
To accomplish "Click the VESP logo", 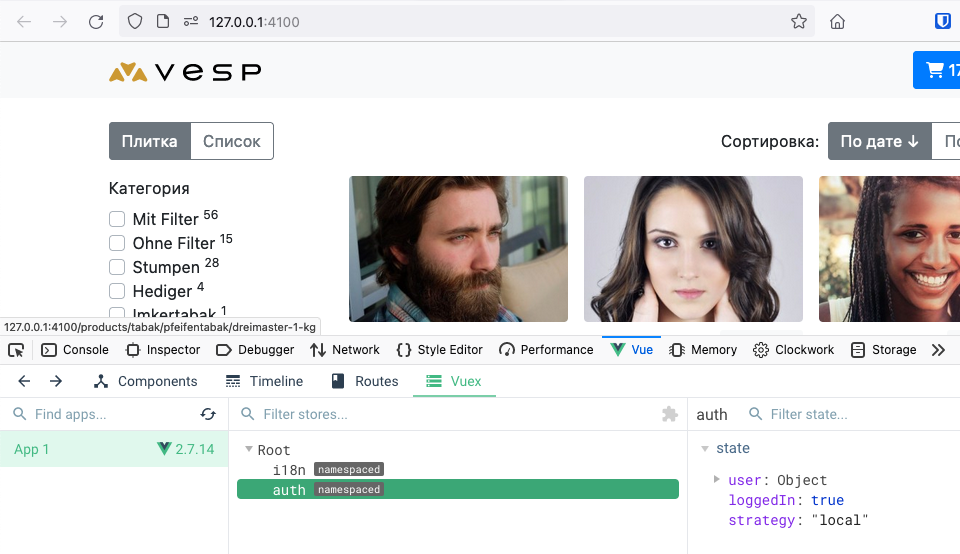I will 185,71.
